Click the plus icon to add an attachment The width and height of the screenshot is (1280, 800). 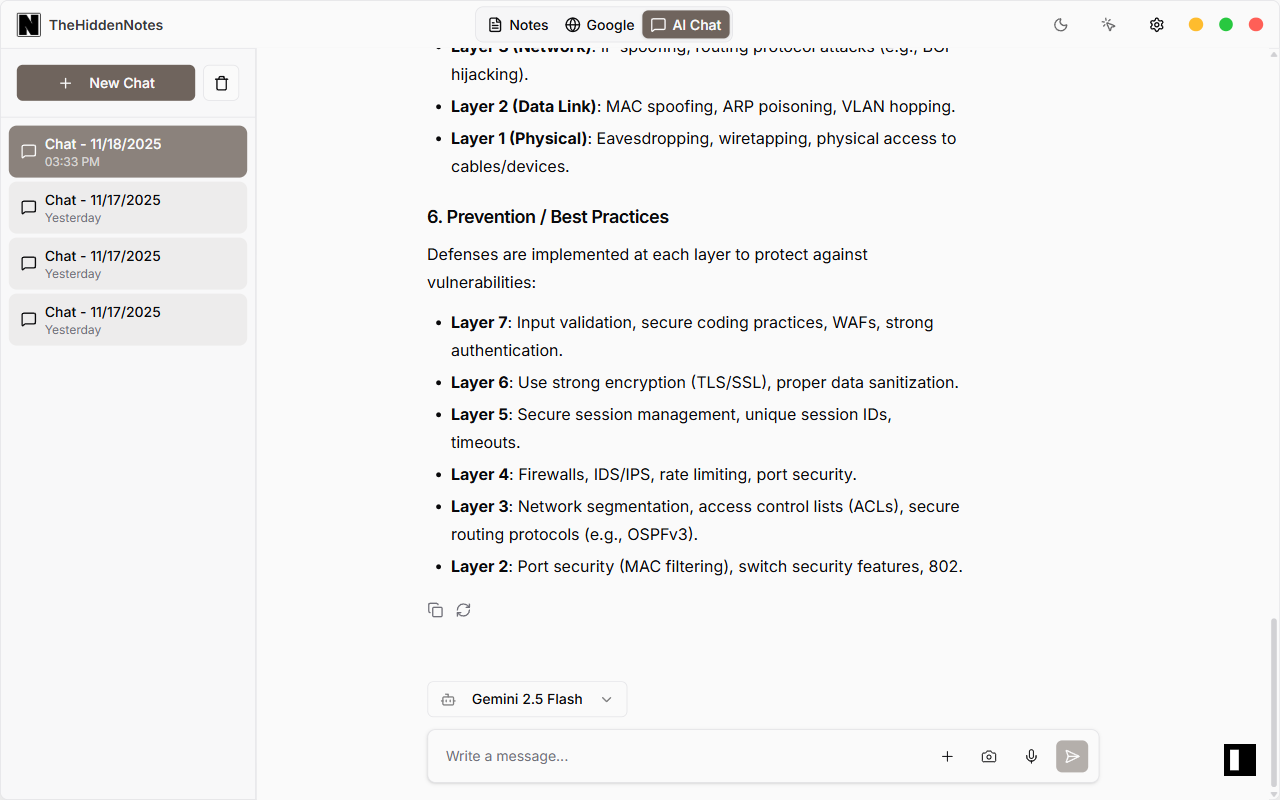click(947, 756)
